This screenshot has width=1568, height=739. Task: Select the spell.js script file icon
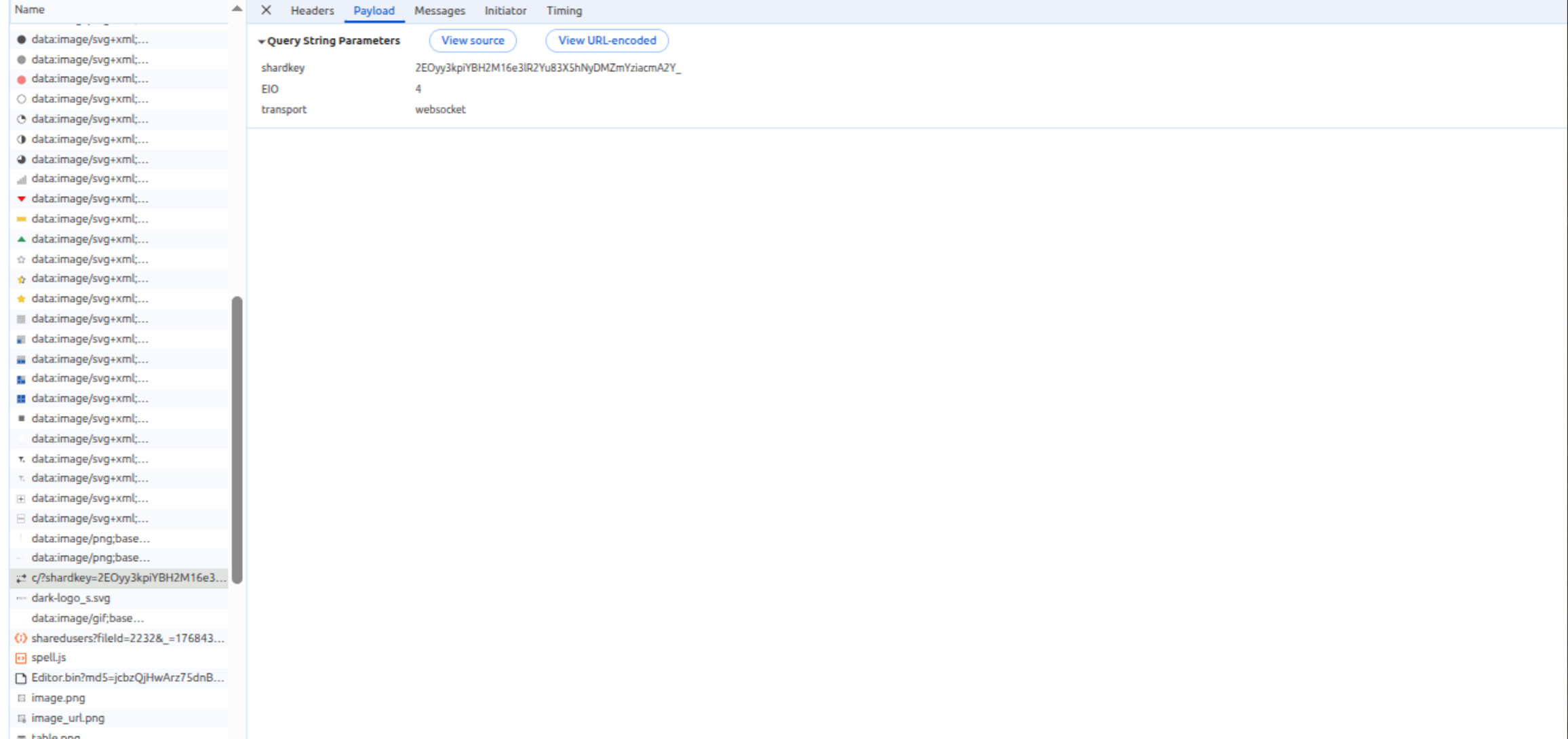21,658
